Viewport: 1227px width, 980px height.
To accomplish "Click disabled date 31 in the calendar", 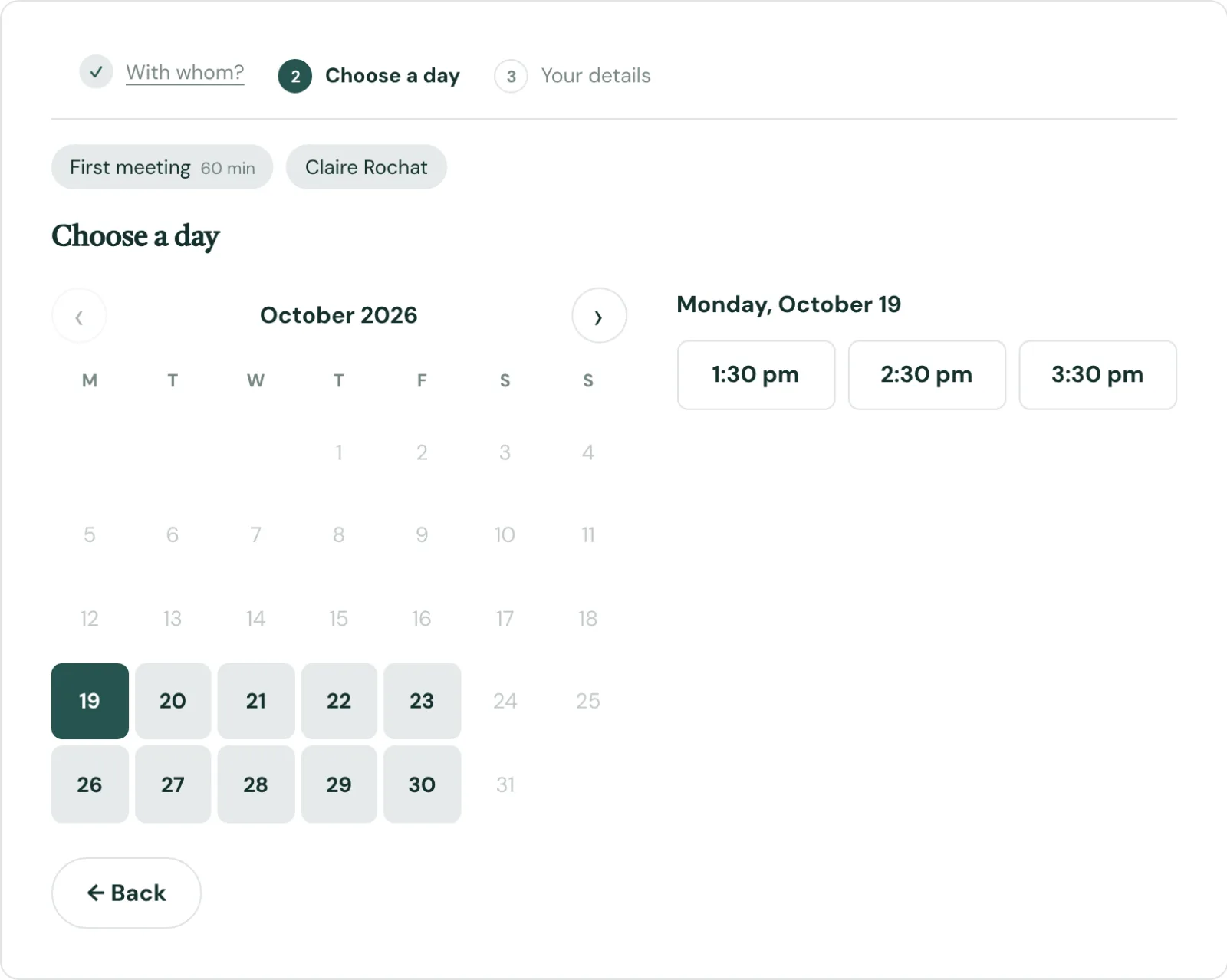I will click(505, 784).
